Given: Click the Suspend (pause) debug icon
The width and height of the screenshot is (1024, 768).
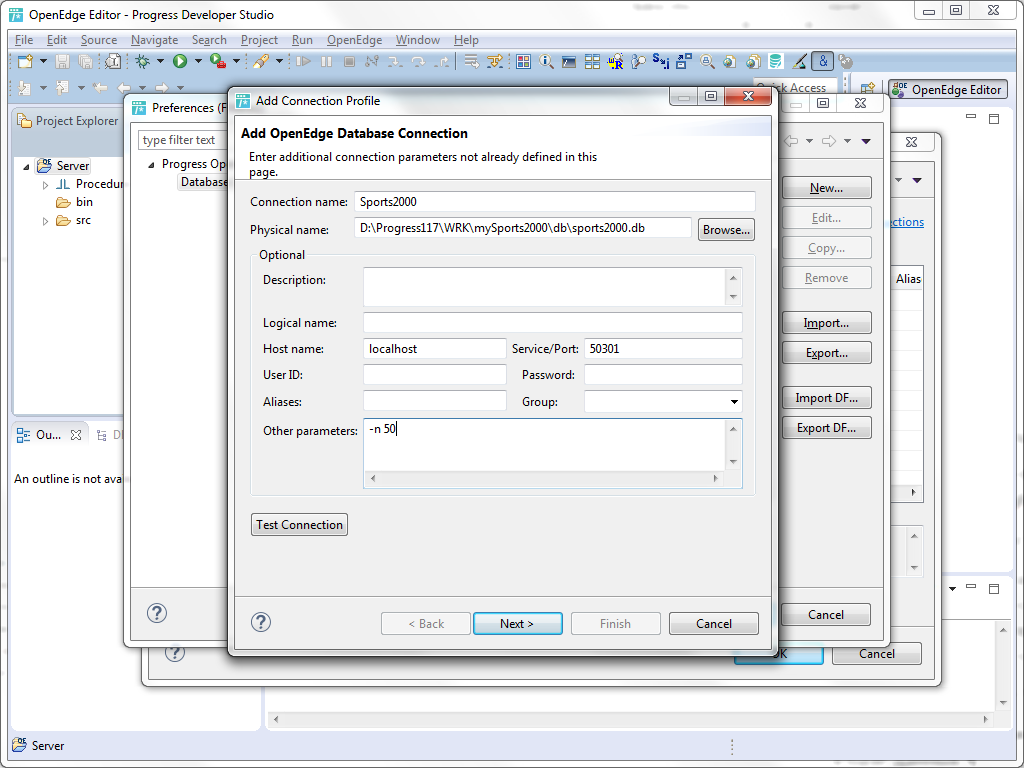Looking at the screenshot, I should (x=326, y=62).
